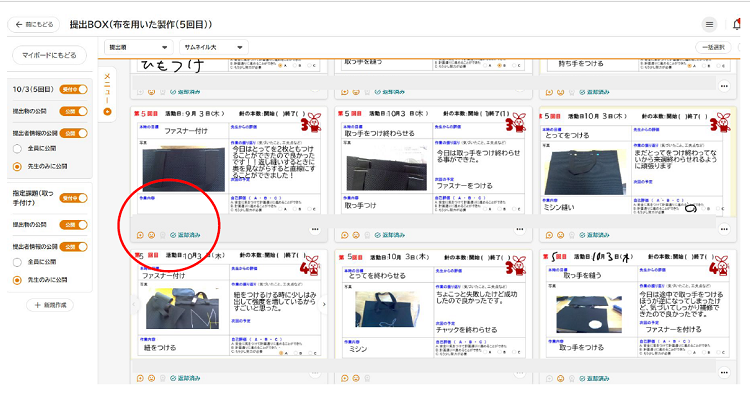Toggle 提出者情報の公開 switch under 10/3(5回目)
This screenshot has height=399, width=750.
(74, 133)
